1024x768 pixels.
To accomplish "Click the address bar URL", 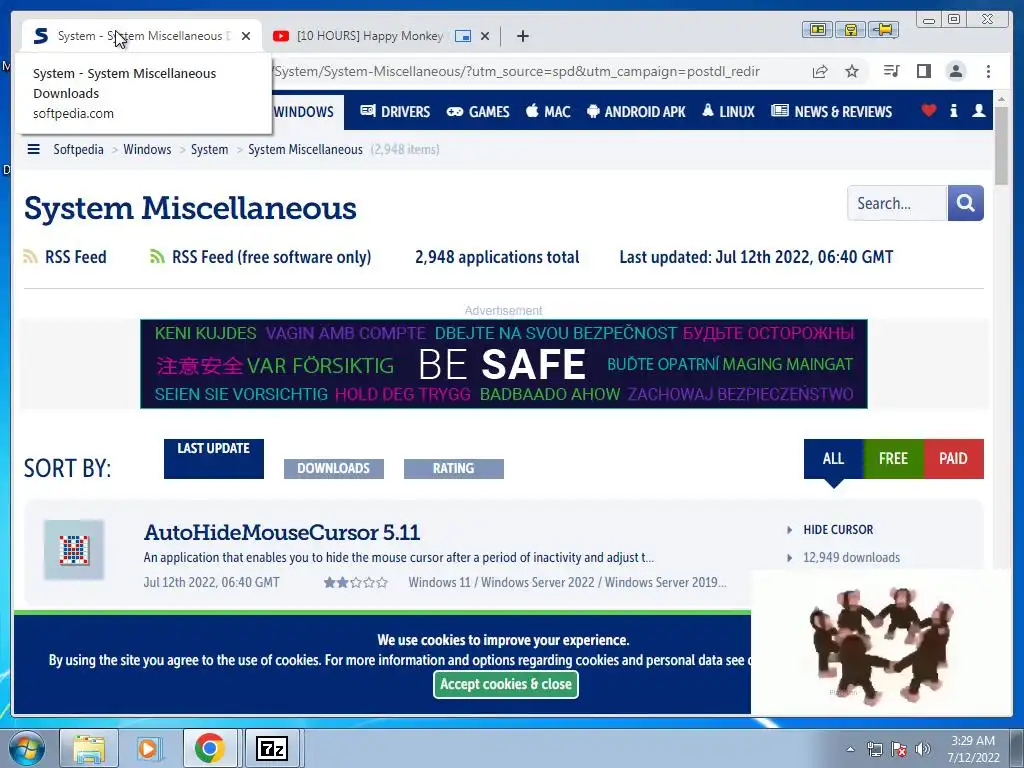I will click(x=516, y=71).
